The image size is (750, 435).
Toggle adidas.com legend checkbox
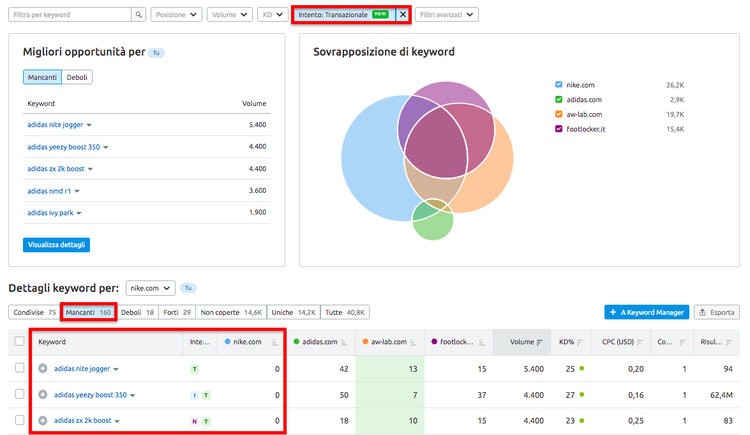[x=558, y=100]
